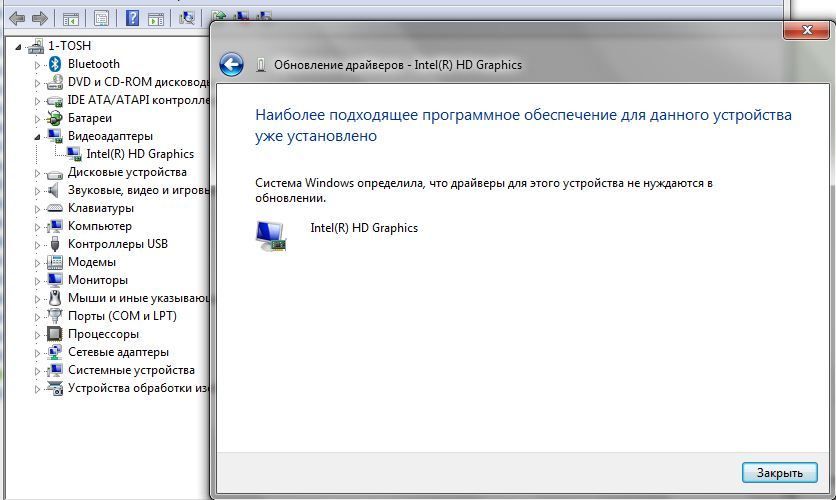
Task: Click the Закрыть button
Action: (779, 473)
